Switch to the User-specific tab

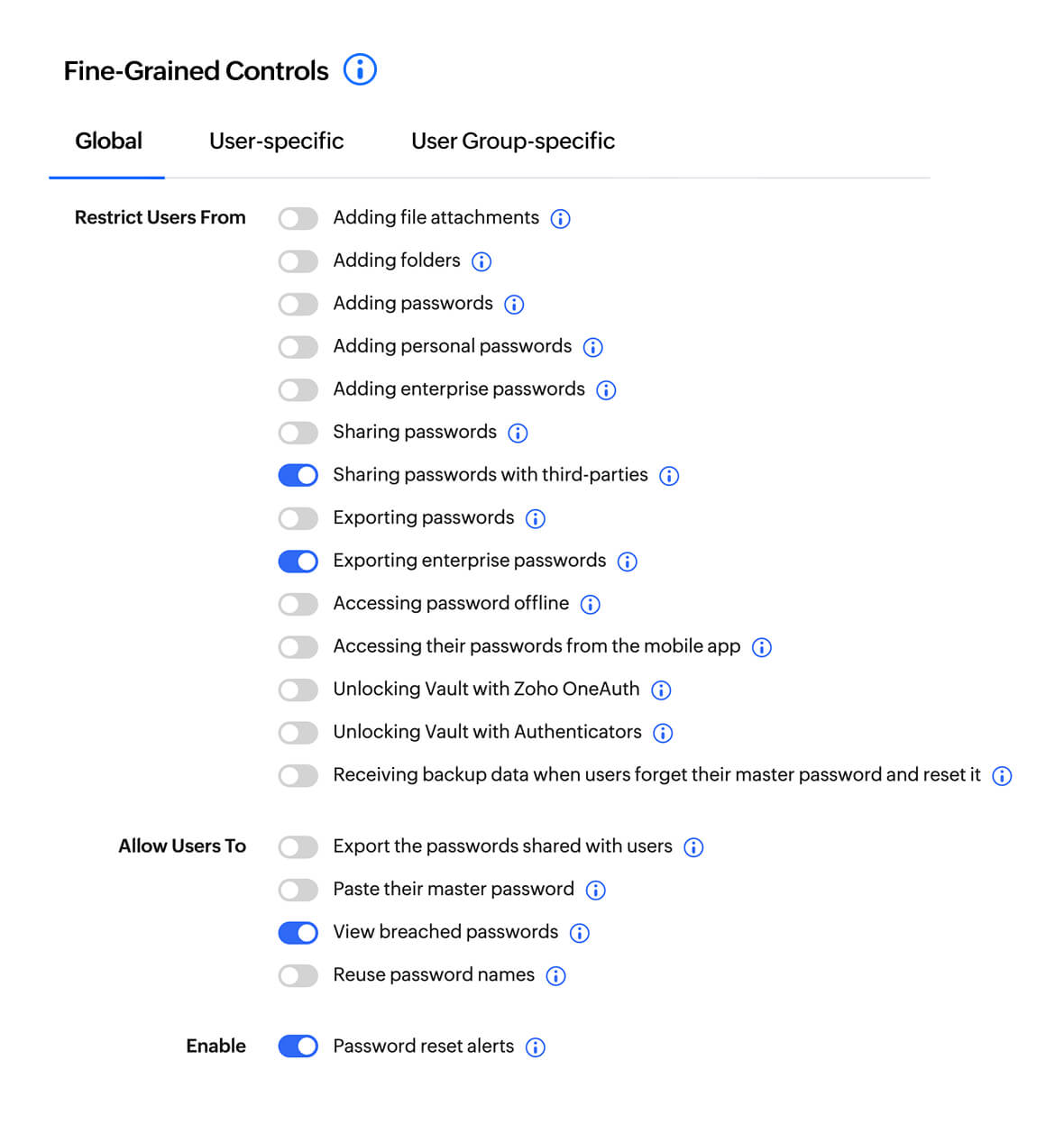(x=276, y=141)
